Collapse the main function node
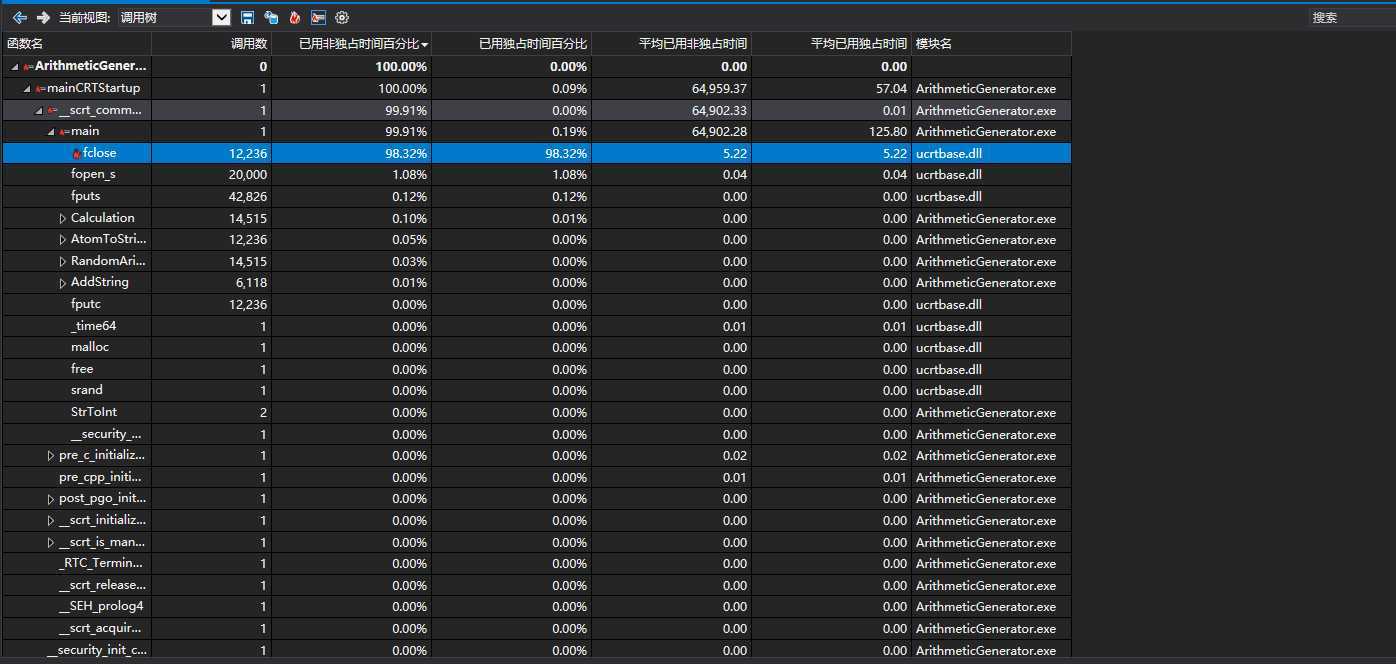The image size is (1396, 664). (51, 131)
